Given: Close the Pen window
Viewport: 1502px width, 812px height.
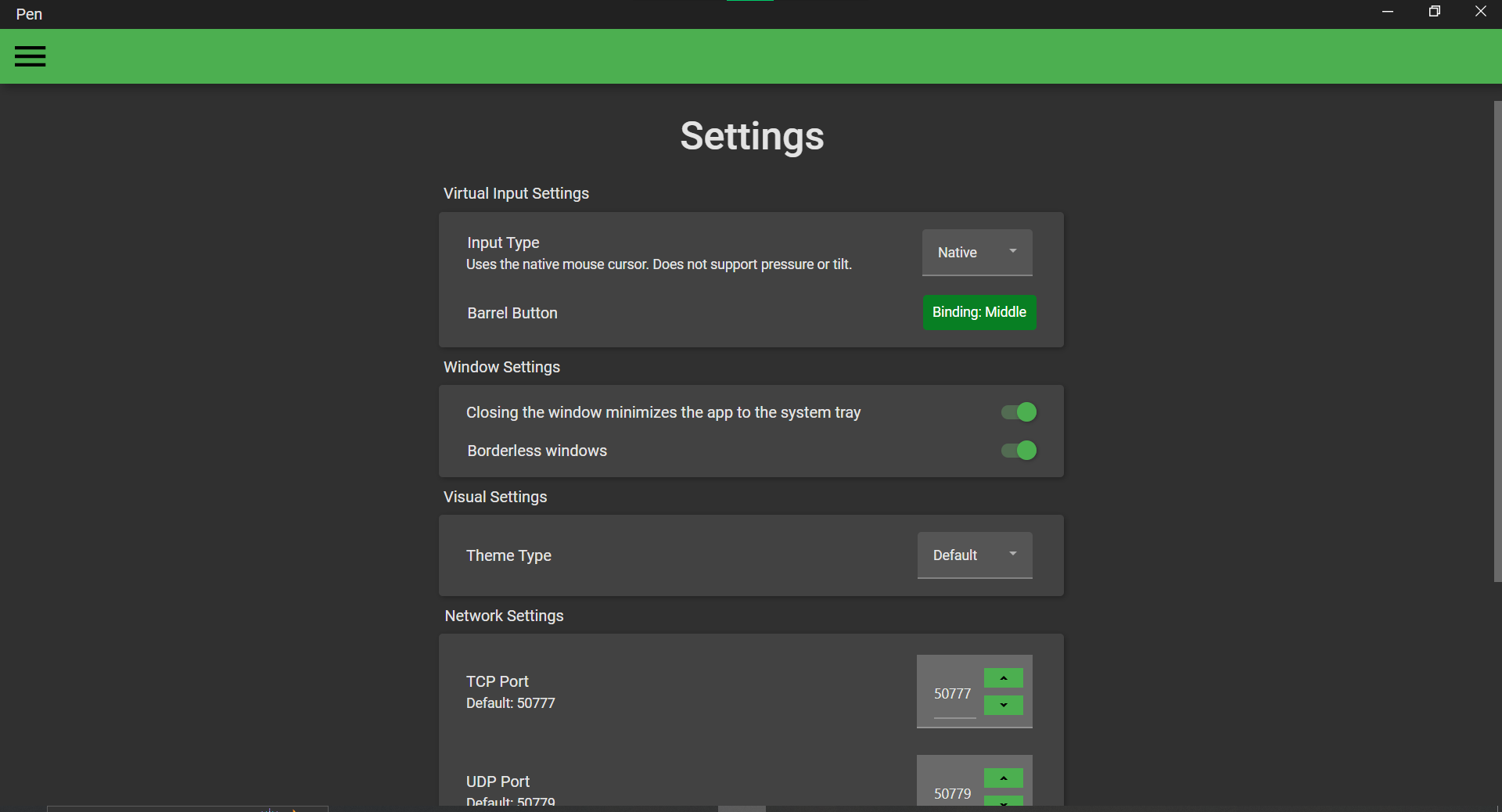Looking at the screenshot, I should pos(1480,12).
